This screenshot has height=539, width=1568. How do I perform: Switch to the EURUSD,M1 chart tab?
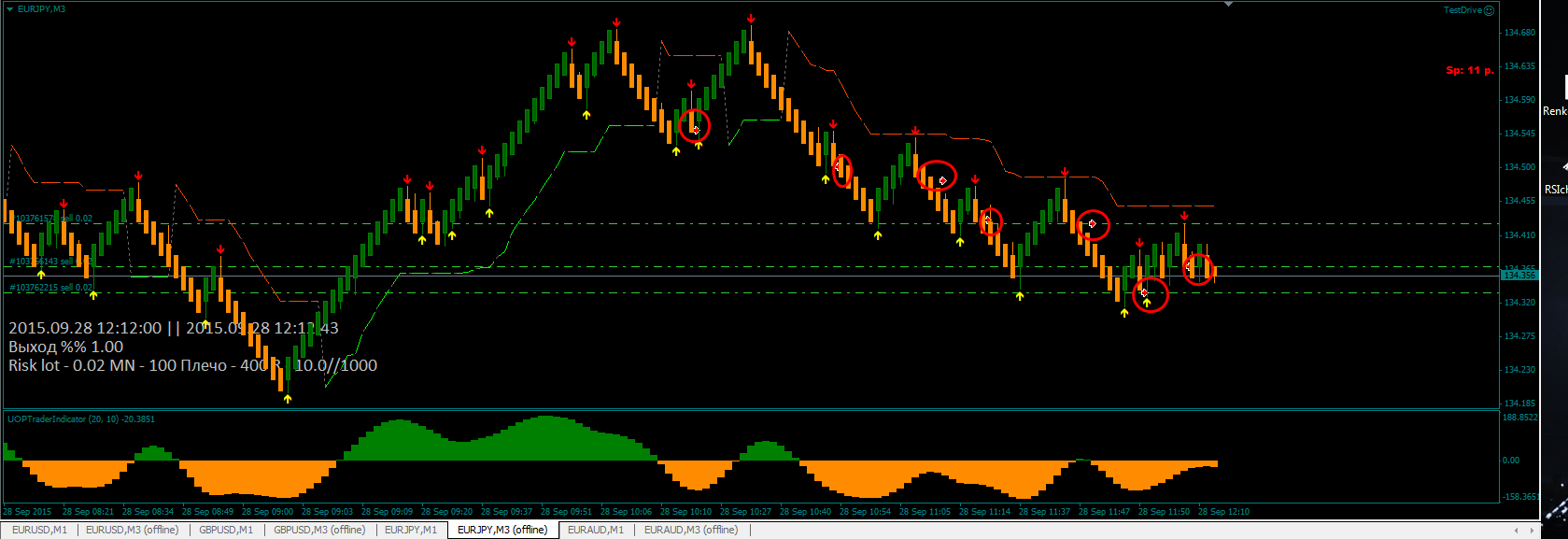point(39,530)
